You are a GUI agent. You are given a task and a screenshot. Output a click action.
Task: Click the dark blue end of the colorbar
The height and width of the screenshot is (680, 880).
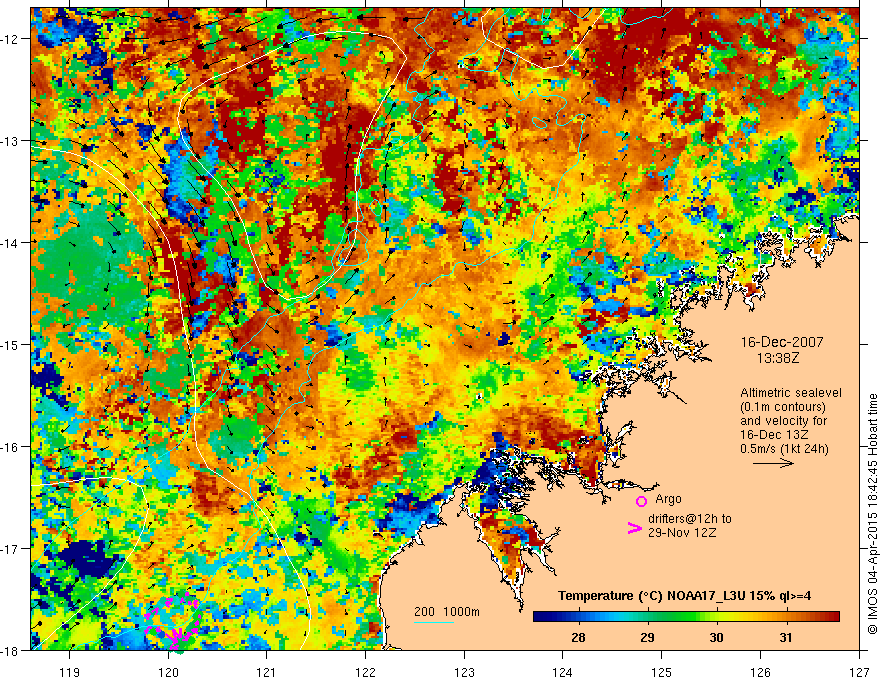tap(540, 617)
